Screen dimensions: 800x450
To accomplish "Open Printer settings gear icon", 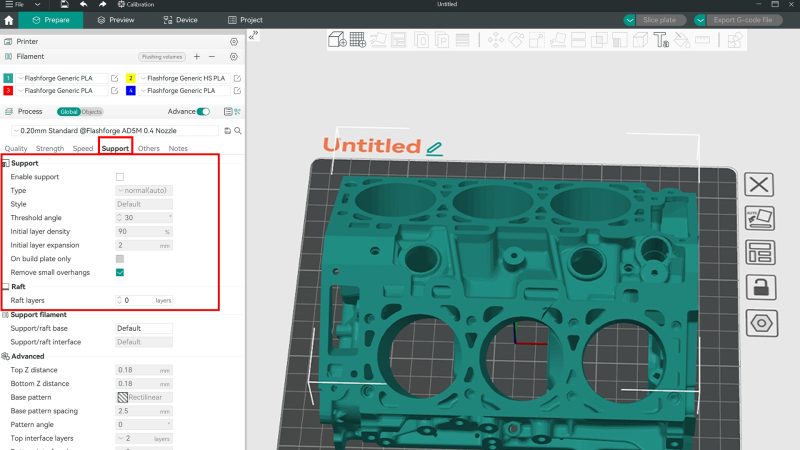I will [x=234, y=41].
